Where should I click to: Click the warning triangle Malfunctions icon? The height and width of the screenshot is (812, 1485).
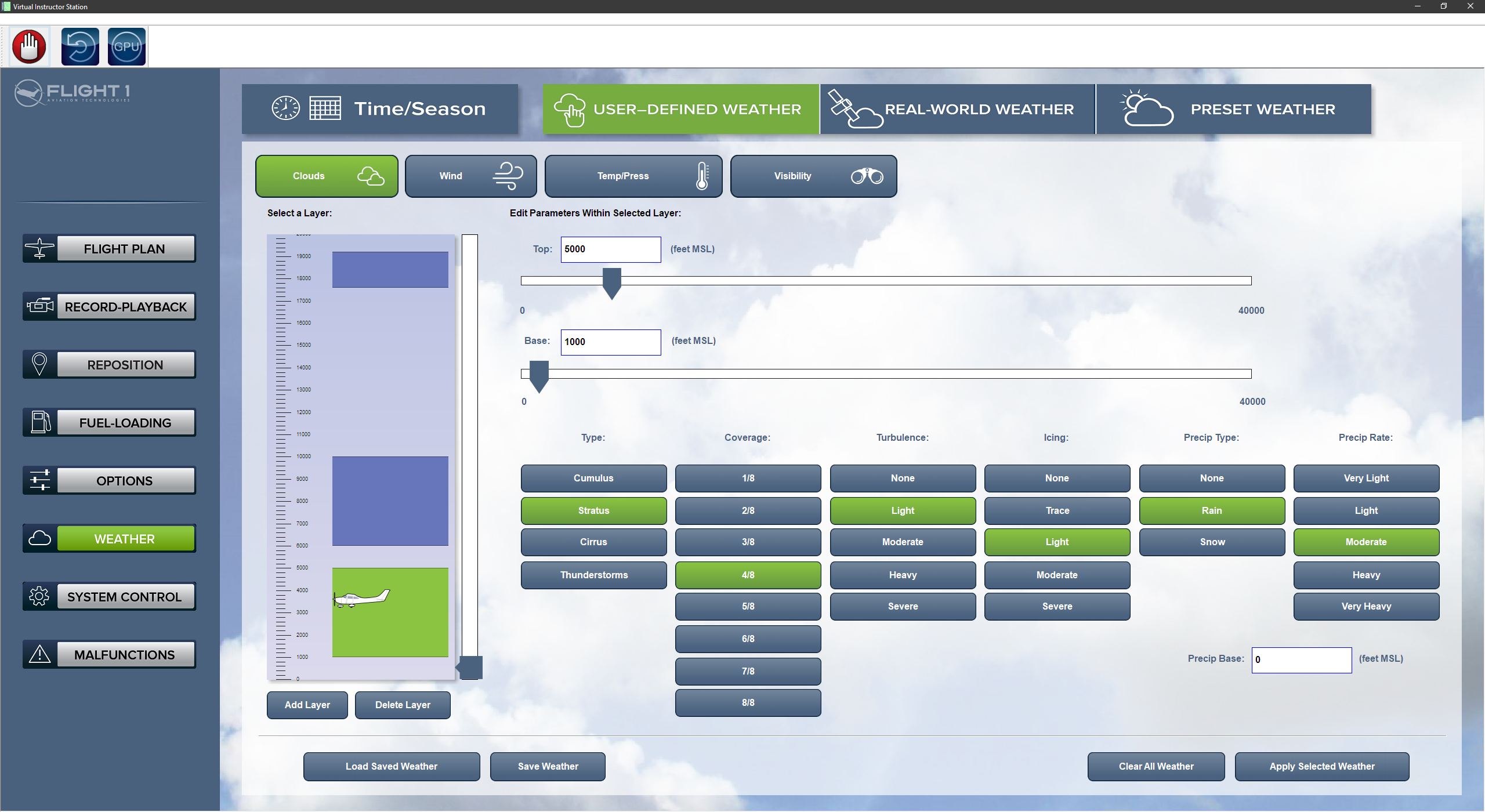(39, 654)
